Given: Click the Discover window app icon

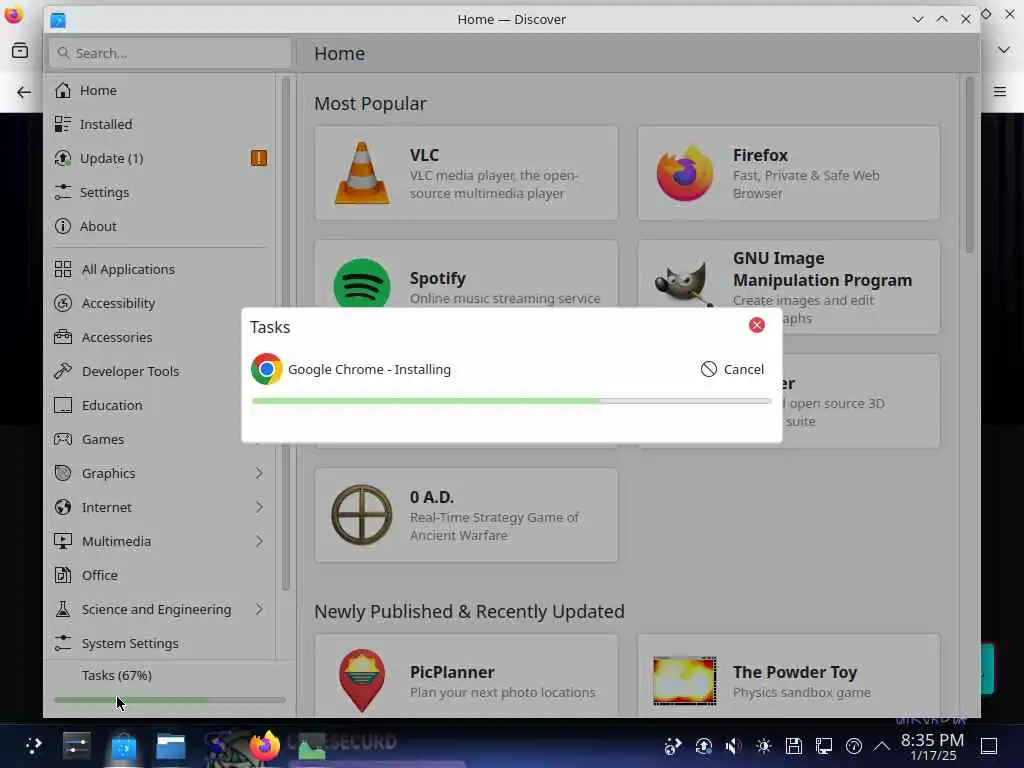Looking at the screenshot, I should pyautogui.click(x=58, y=20).
